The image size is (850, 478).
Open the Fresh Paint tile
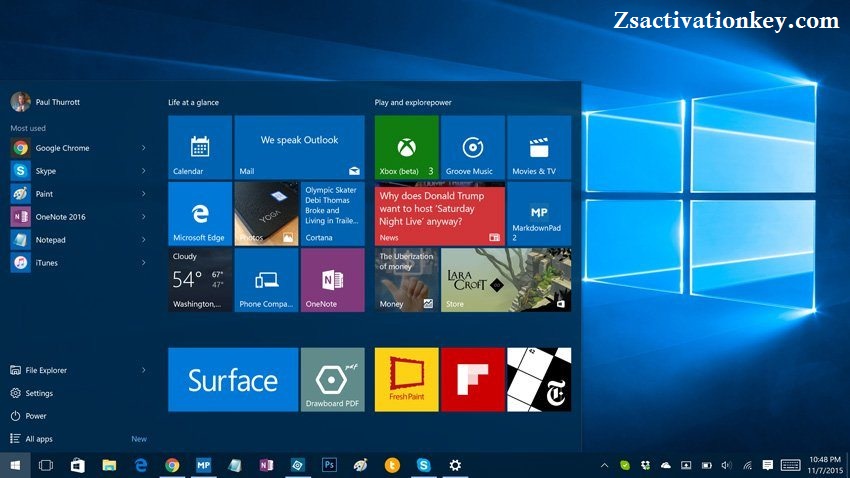[407, 379]
